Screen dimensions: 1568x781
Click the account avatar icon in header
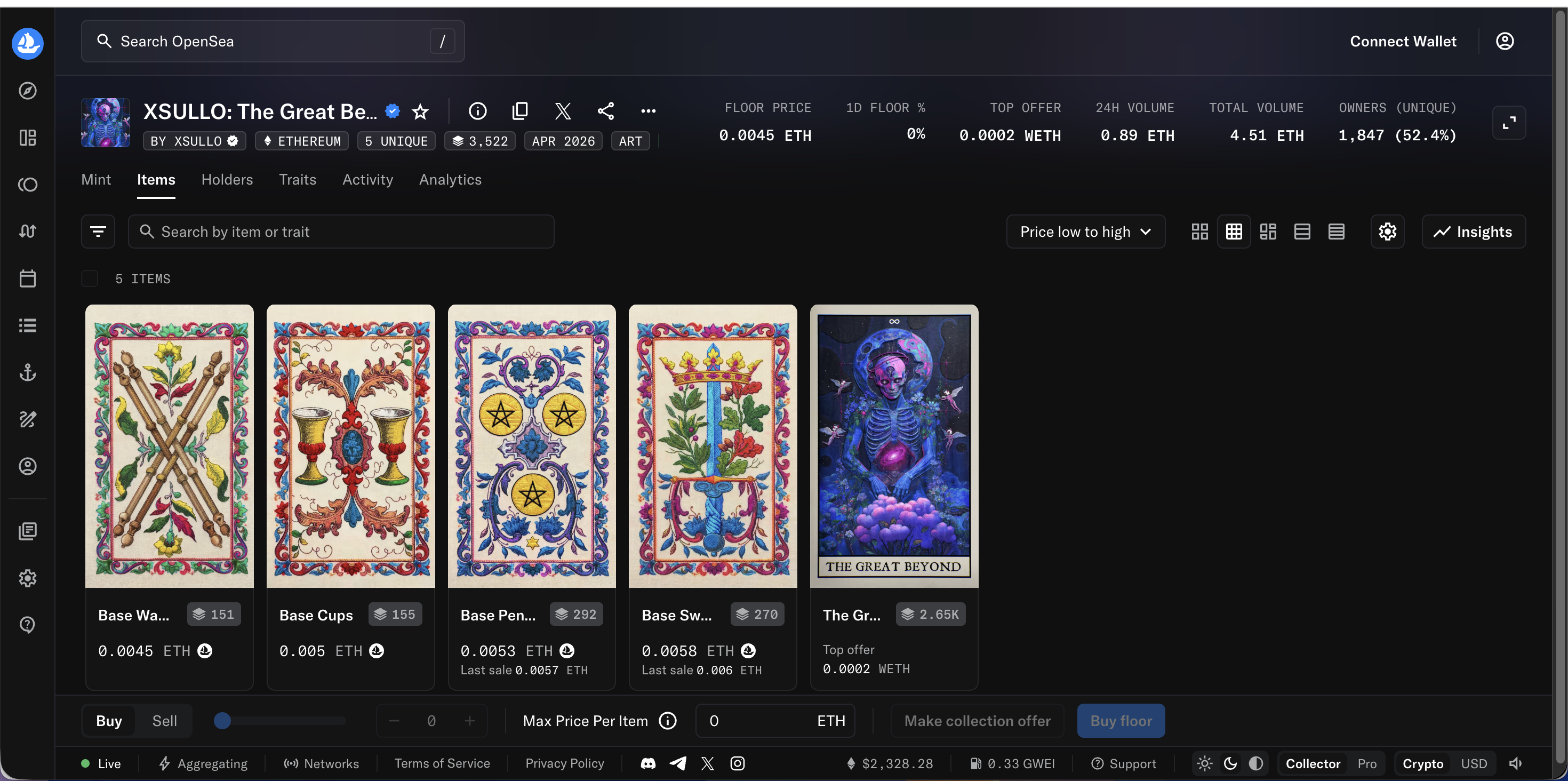[1504, 41]
